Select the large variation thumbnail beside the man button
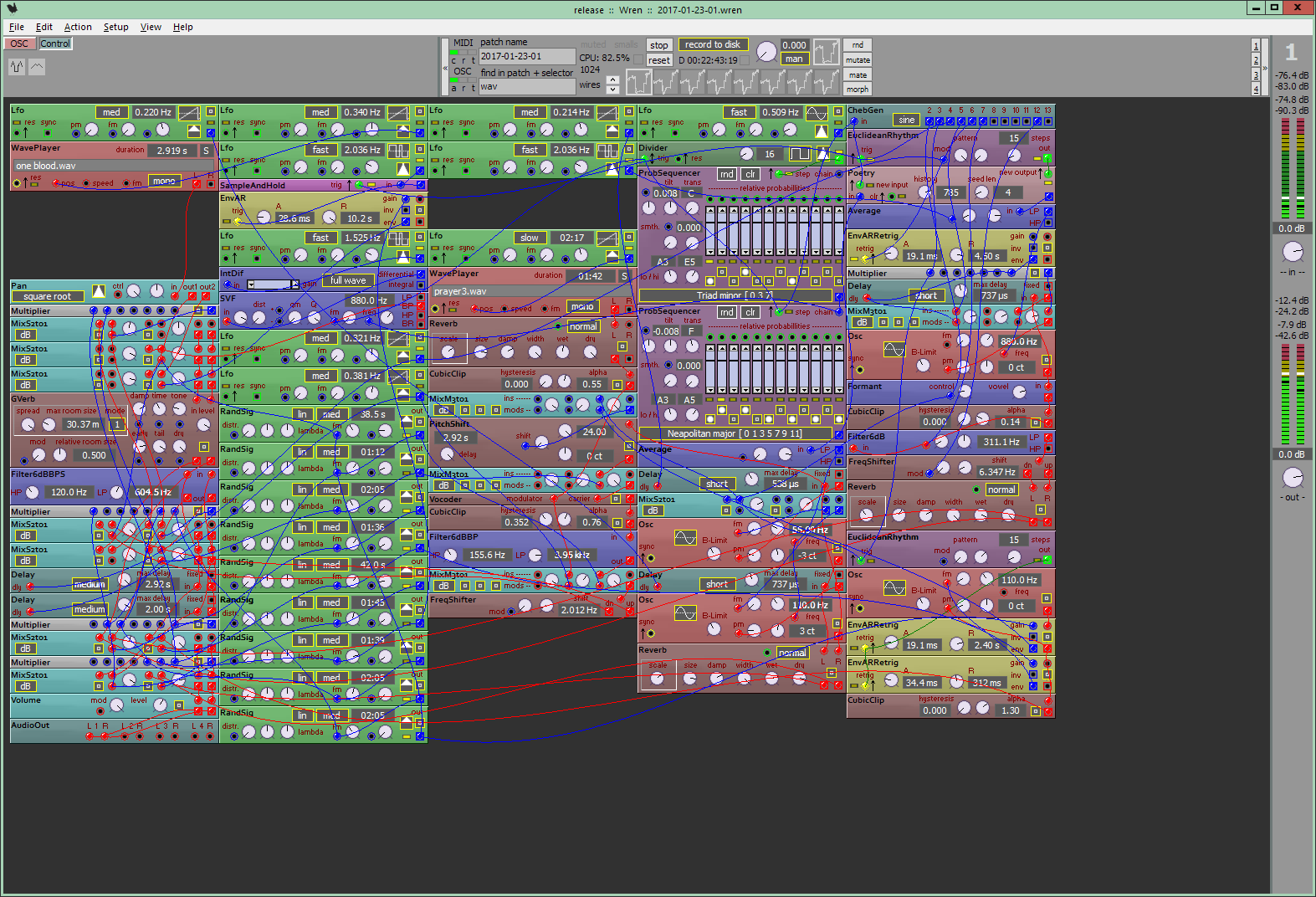 pos(827,52)
